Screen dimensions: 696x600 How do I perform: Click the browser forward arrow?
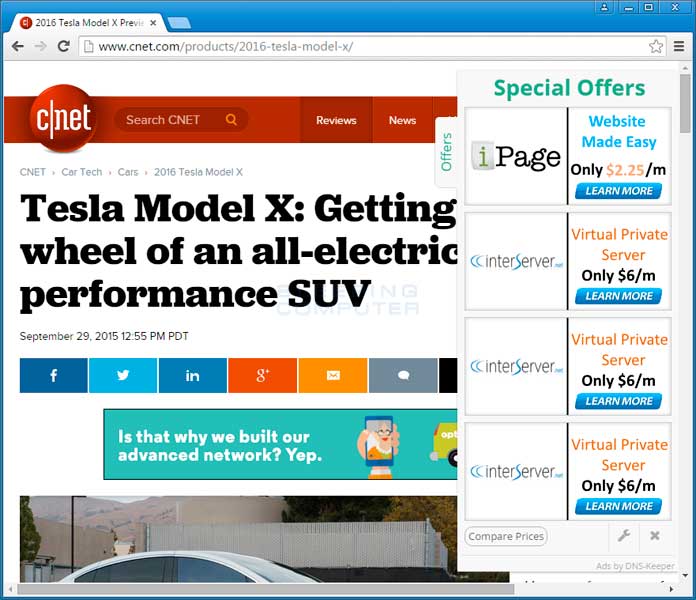[40, 46]
